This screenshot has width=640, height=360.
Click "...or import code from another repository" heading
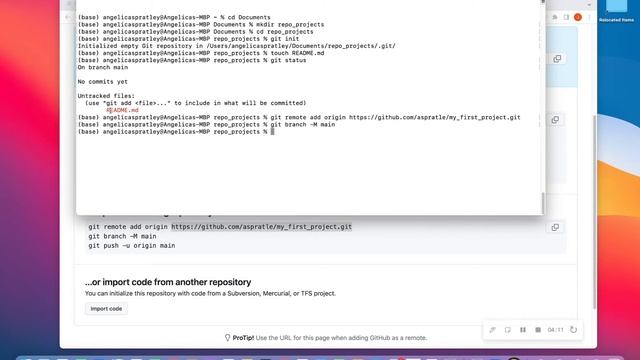click(168, 282)
